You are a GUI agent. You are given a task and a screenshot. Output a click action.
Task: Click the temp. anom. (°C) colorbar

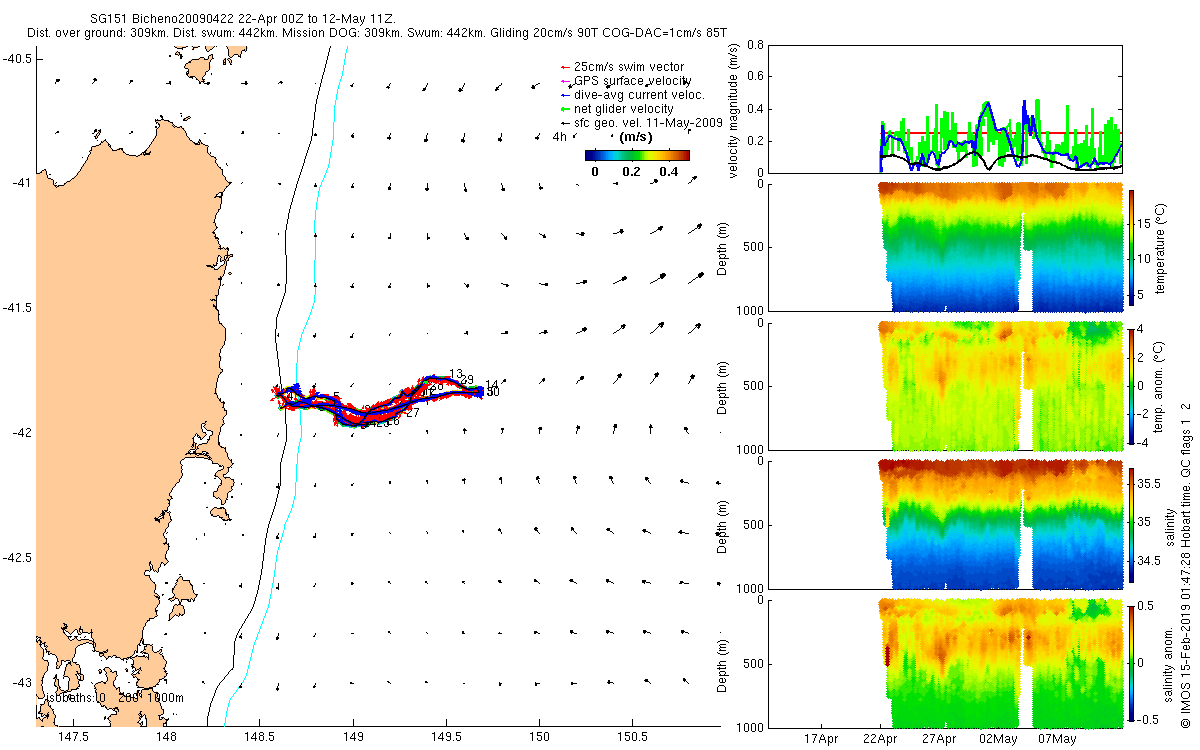1132,385
